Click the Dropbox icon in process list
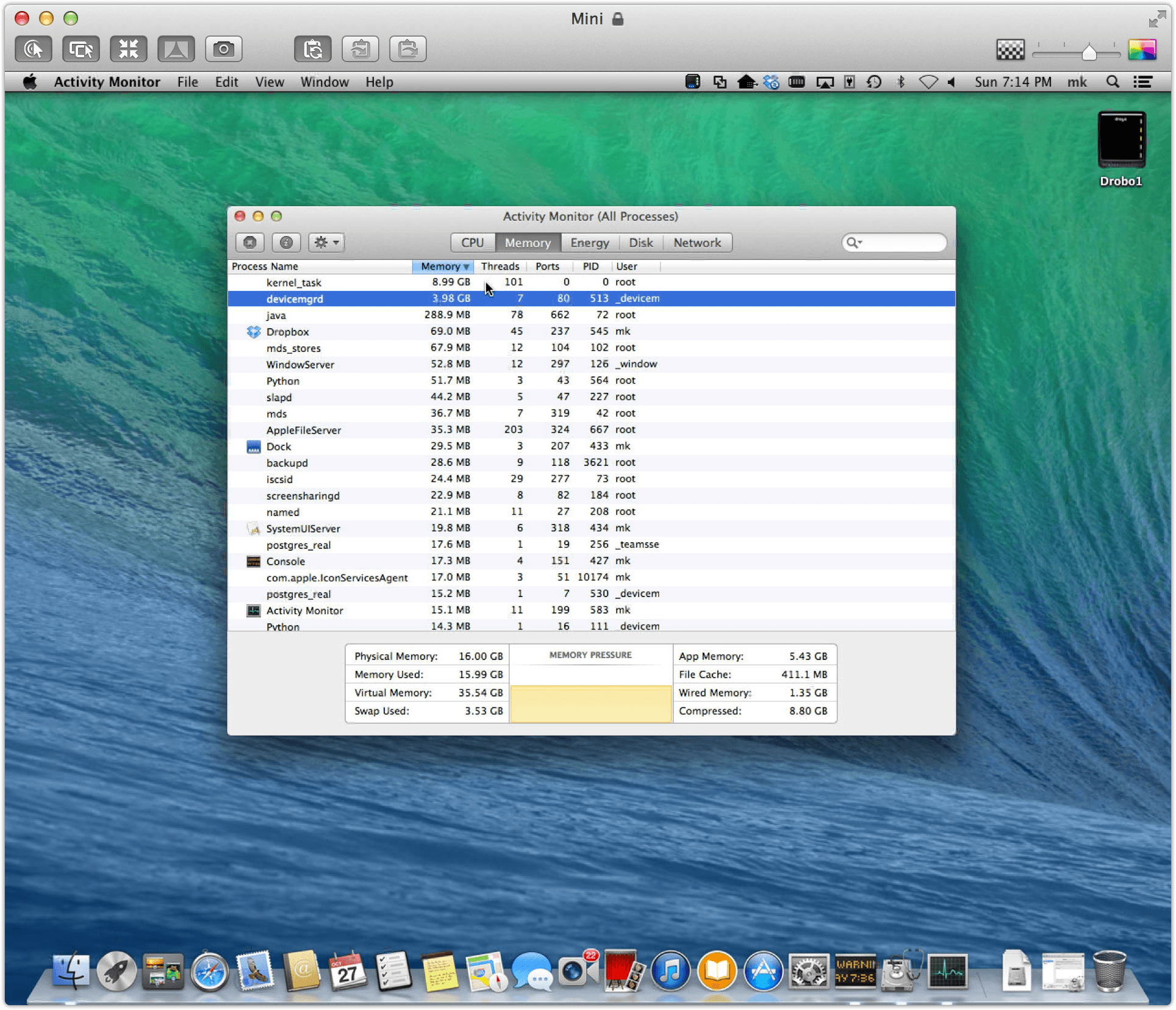The height and width of the screenshot is (1010, 1176). (253, 332)
